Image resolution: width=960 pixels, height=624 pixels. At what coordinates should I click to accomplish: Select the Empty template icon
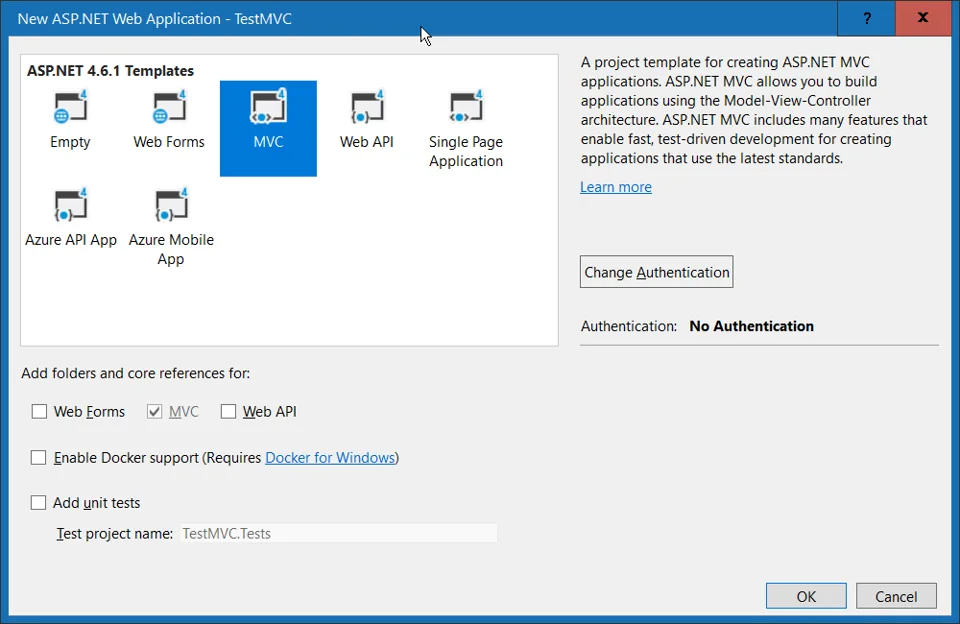tap(70, 108)
